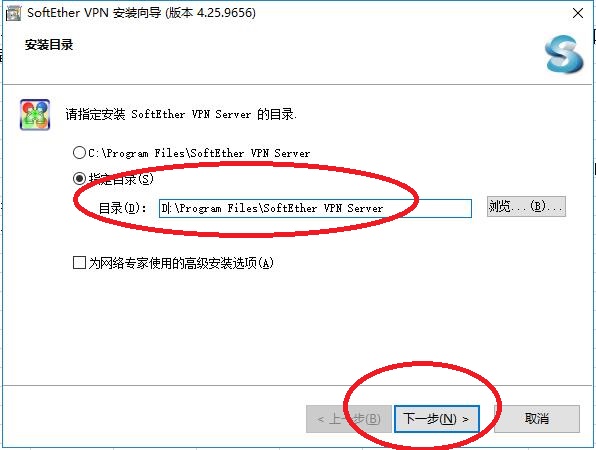Open the 浏览(B) browse folder dialog
The image size is (596, 450).
click(x=526, y=206)
